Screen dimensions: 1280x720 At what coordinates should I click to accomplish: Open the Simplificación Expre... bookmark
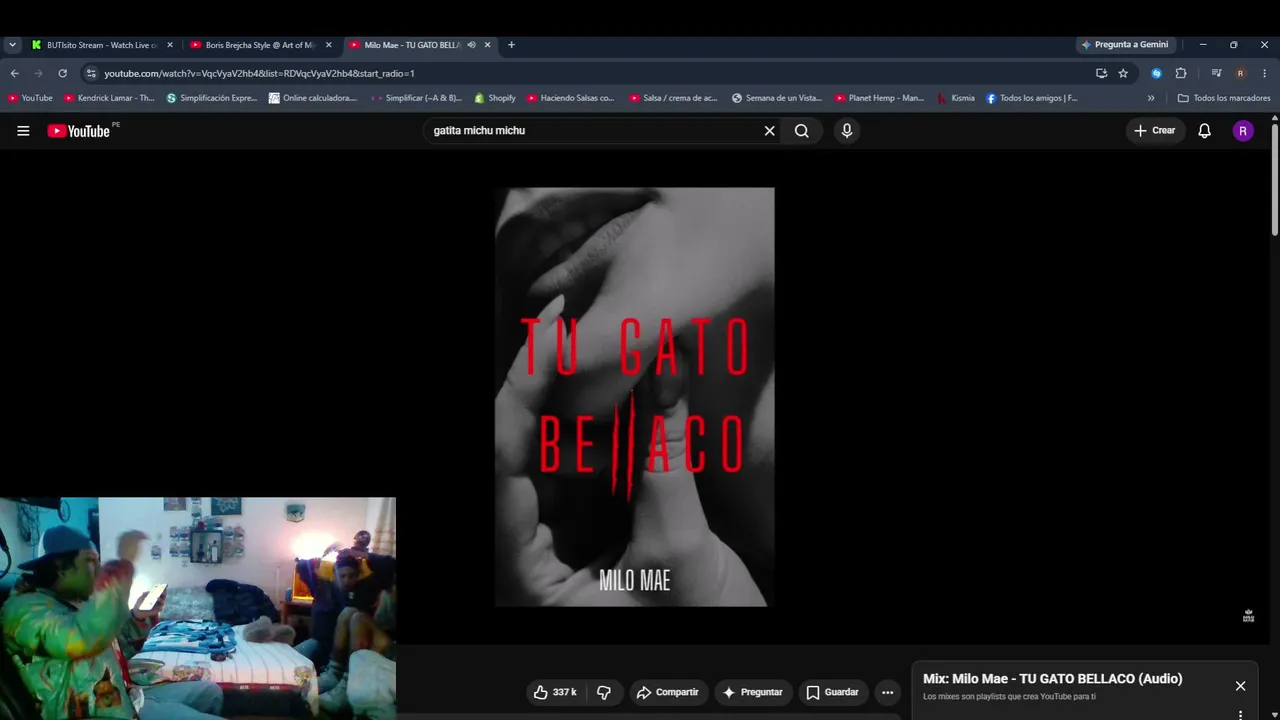(x=212, y=98)
